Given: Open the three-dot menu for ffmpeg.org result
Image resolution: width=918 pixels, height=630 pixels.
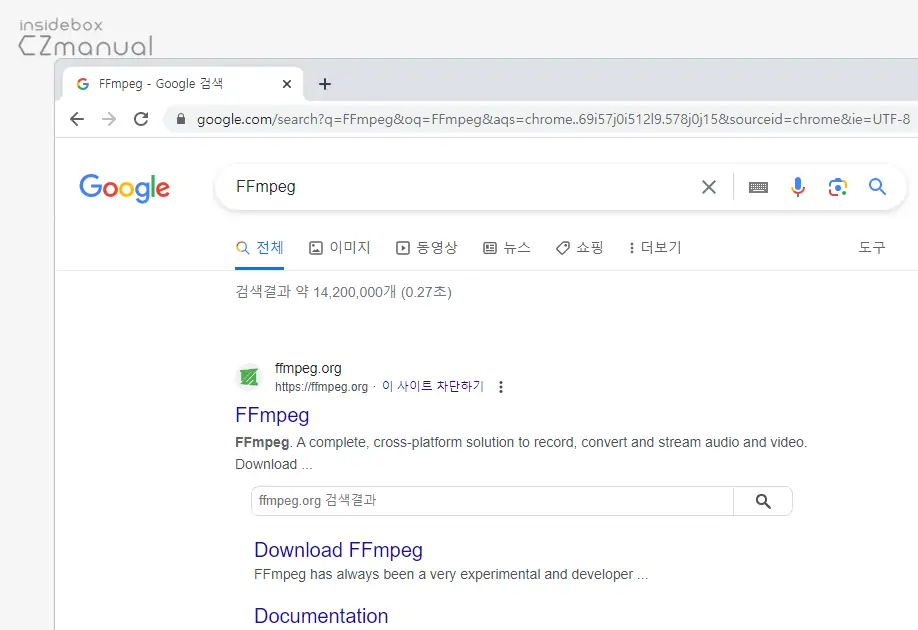Looking at the screenshot, I should 501,386.
